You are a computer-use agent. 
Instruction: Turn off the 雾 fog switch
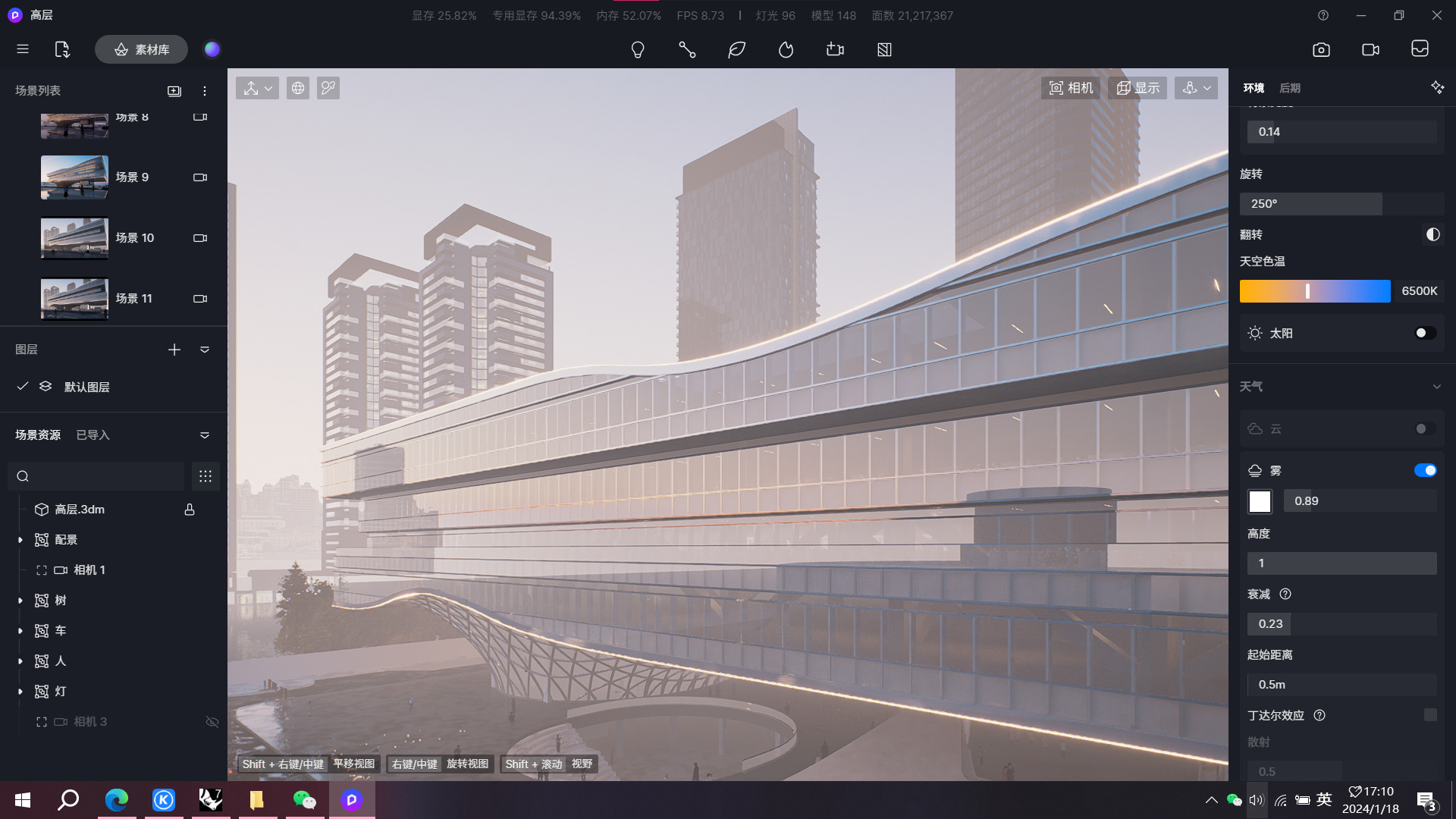1424,471
